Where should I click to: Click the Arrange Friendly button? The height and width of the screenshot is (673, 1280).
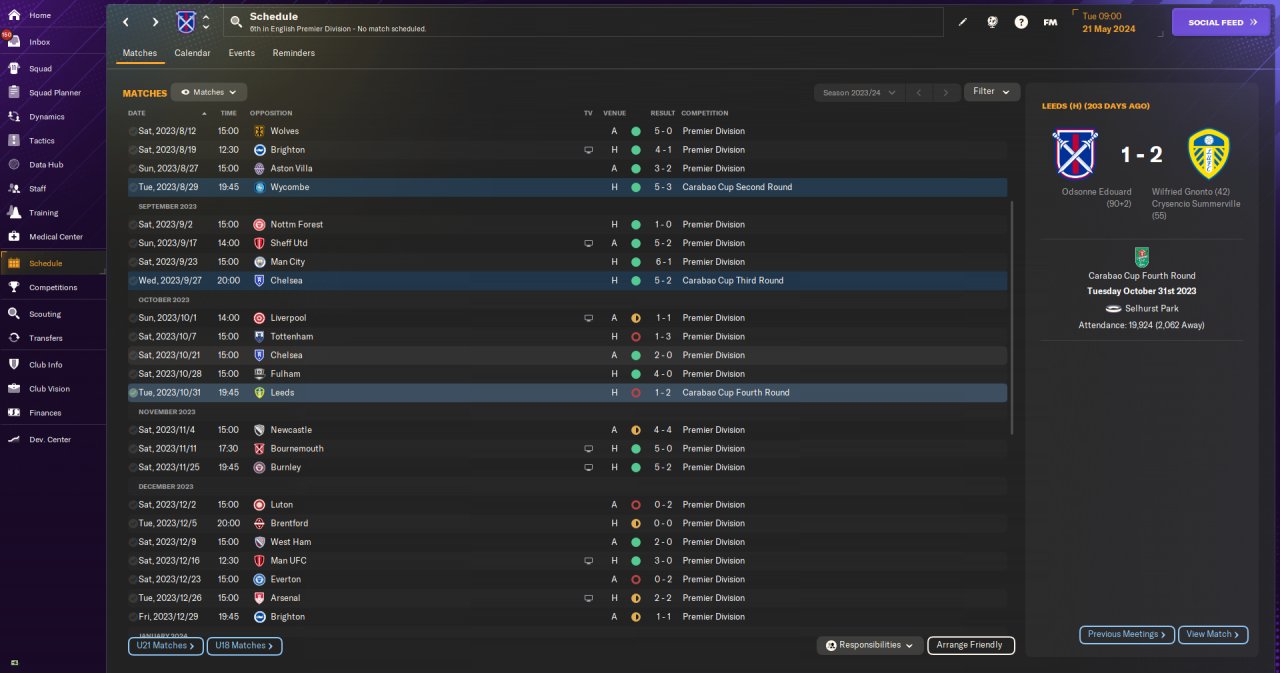(971, 645)
